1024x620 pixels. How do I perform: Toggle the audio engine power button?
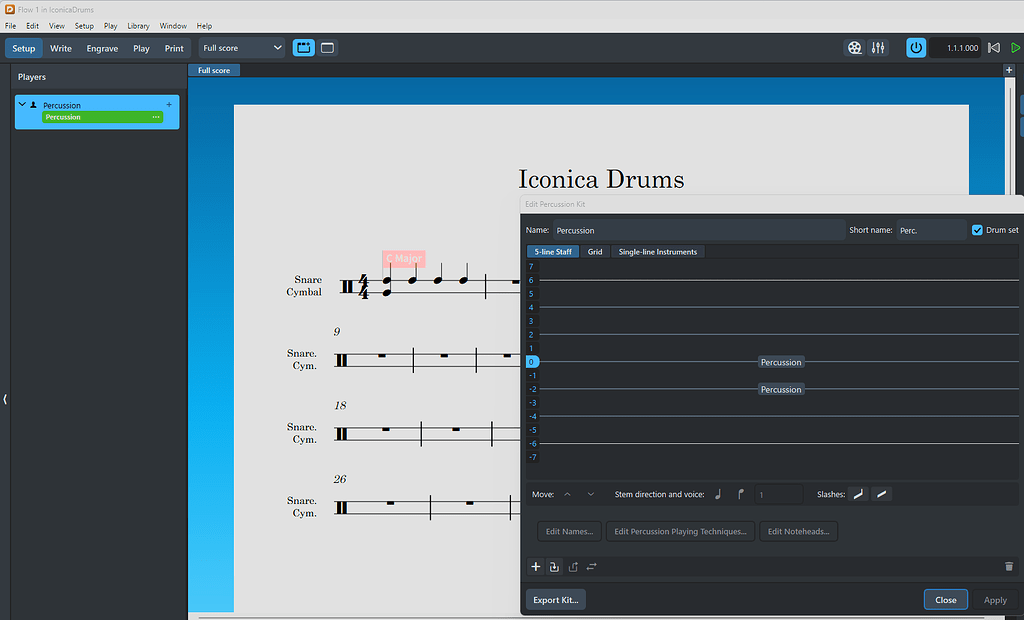point(916,48)
